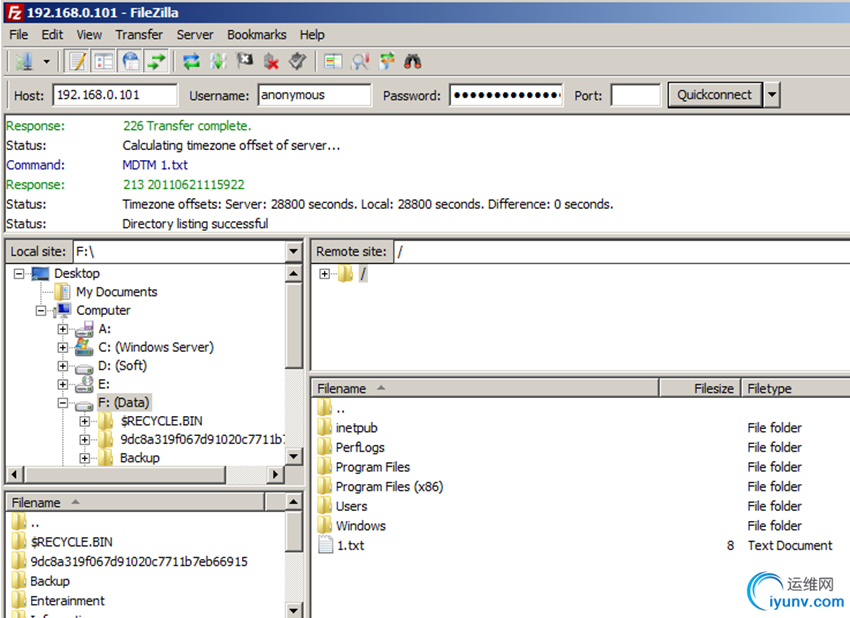850x618 pixels.
Task: Click local tree horizontal scroll right arrow
Action: pos(275,474)
